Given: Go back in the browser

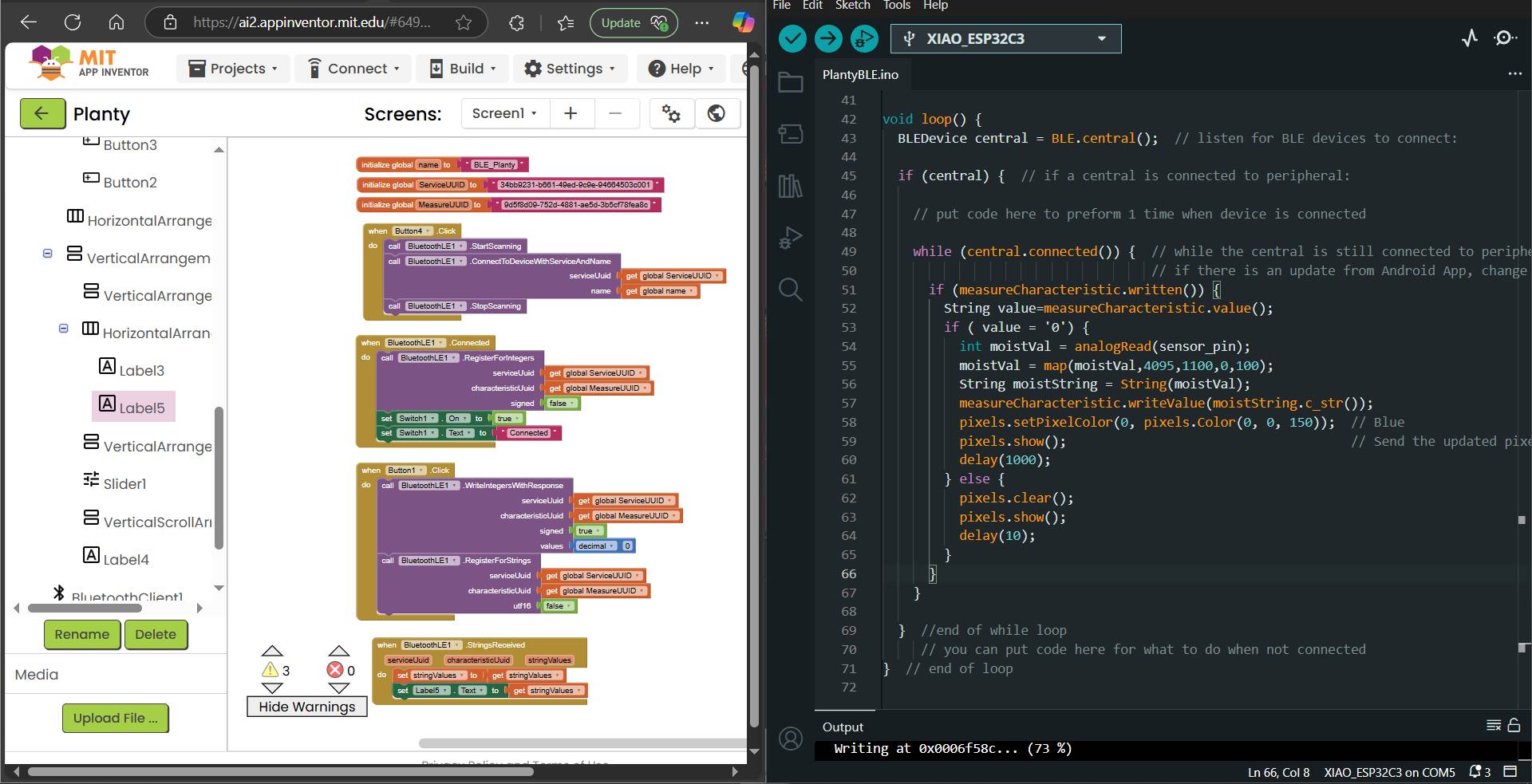Looking at the screenshot, I should click(29, 22).
